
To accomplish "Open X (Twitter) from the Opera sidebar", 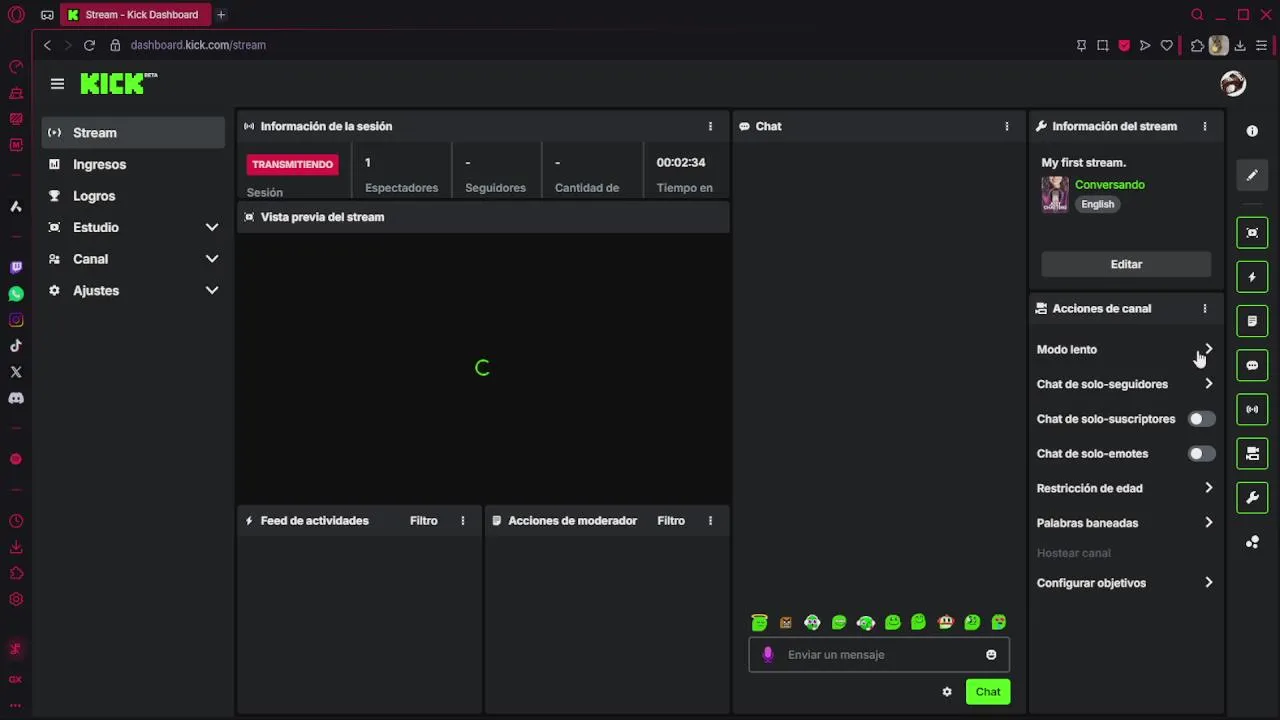I will pos(16,372).
